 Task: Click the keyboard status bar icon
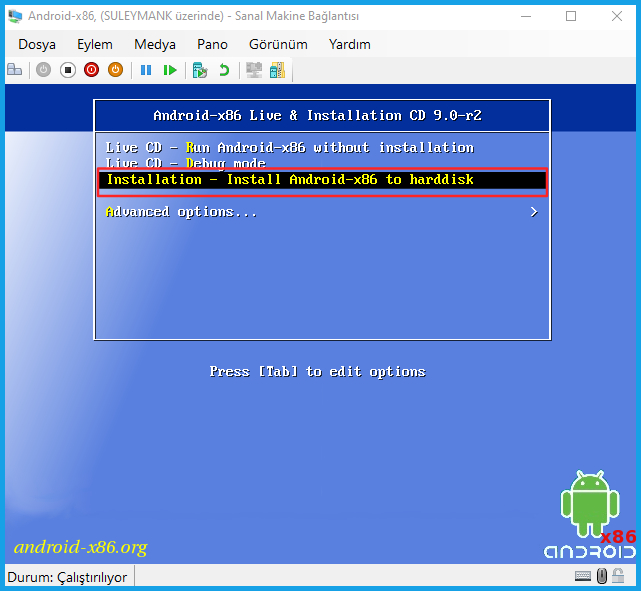coord(583,576)
